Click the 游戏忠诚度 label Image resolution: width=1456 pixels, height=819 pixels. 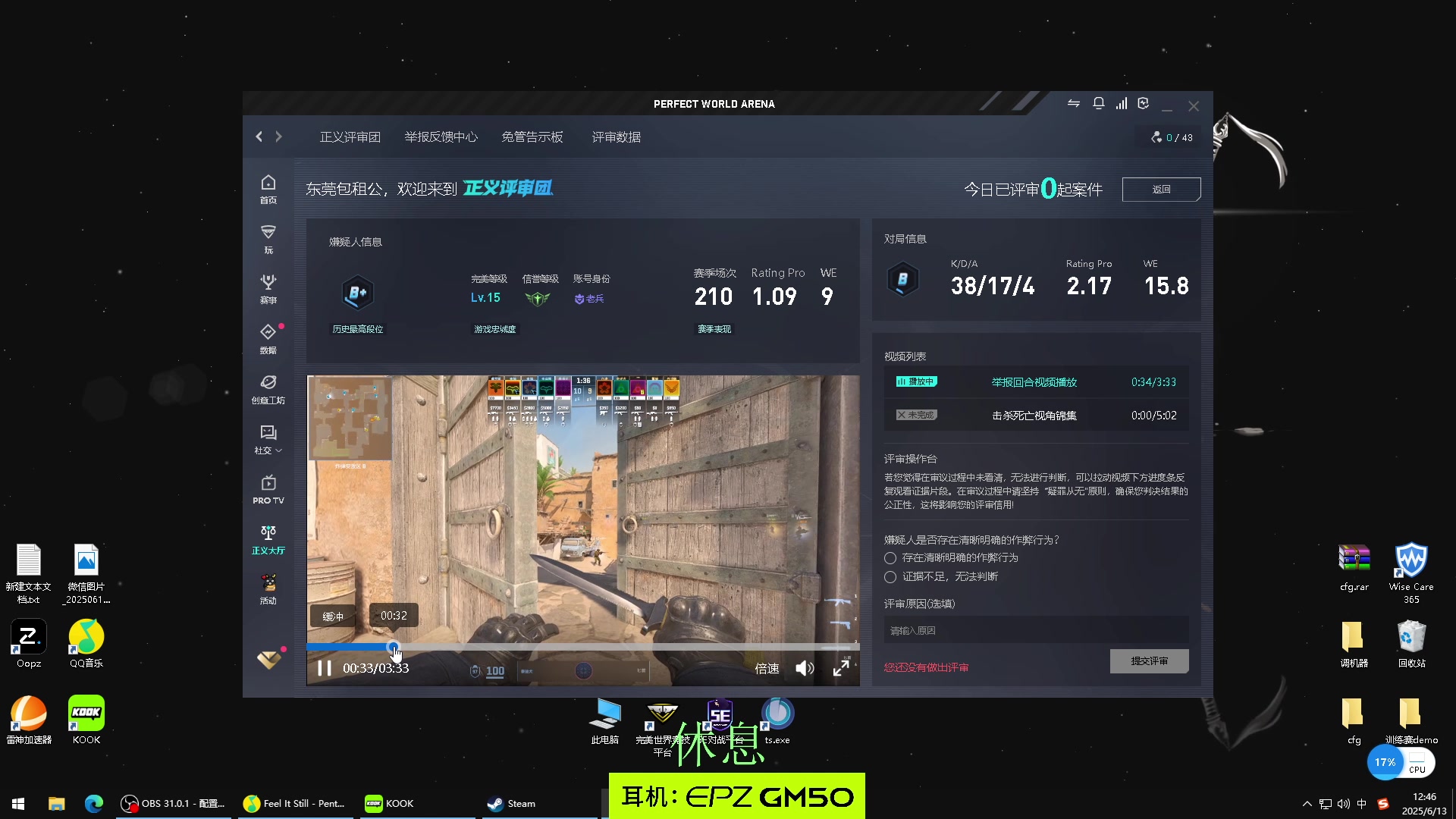495,329
